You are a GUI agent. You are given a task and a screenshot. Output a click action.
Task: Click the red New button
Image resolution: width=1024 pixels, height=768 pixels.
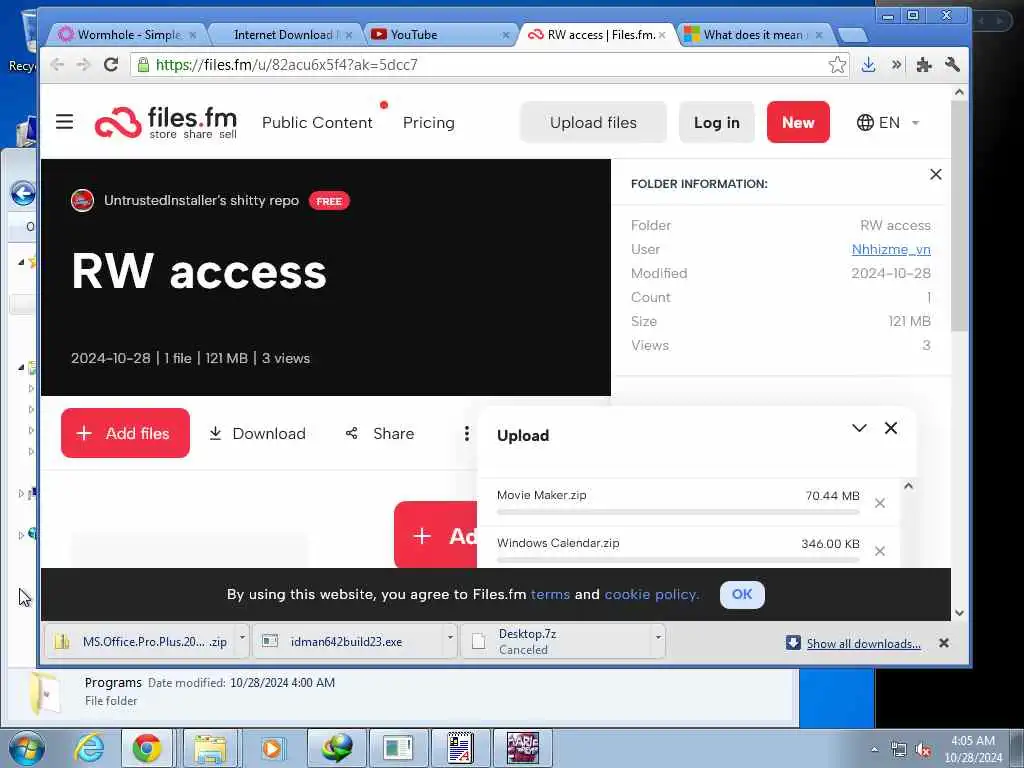tap(798, 122)
